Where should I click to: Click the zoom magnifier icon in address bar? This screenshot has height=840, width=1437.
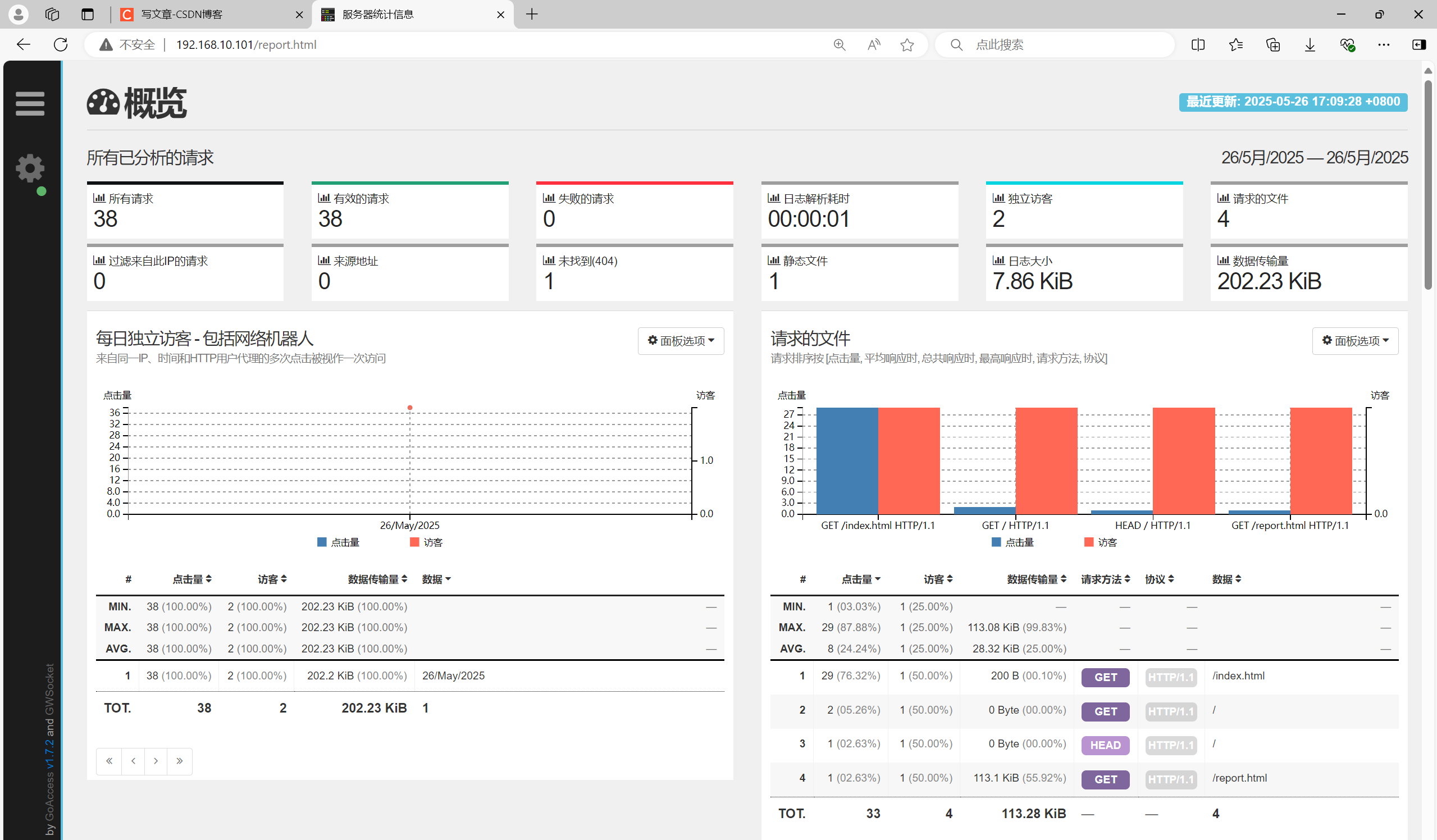coord(839,44)
